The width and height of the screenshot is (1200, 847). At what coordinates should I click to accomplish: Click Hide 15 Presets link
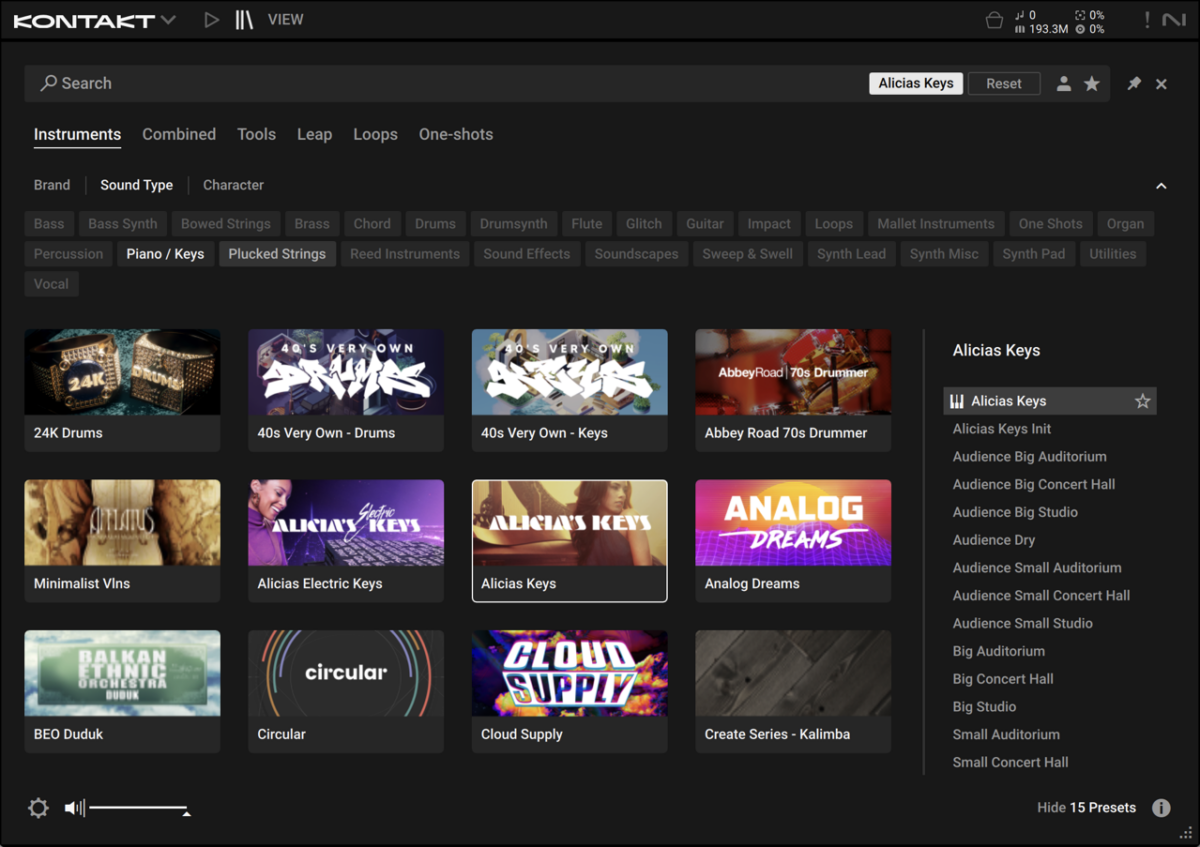(1086, 807)
